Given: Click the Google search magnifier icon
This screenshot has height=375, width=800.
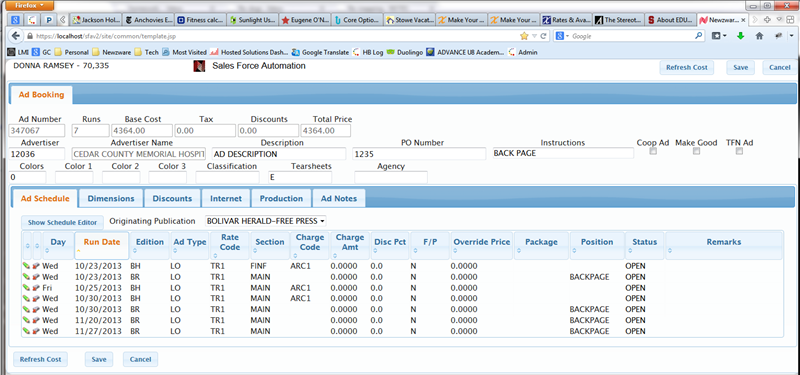Looking at the screenshot, I should (x=698, y=36).
